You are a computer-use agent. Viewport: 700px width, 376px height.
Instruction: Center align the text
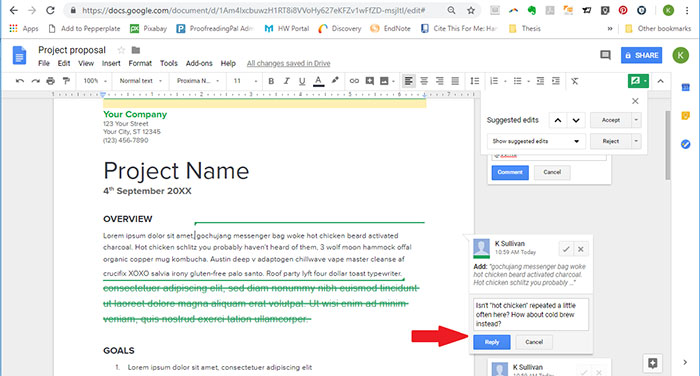(424, 81)
